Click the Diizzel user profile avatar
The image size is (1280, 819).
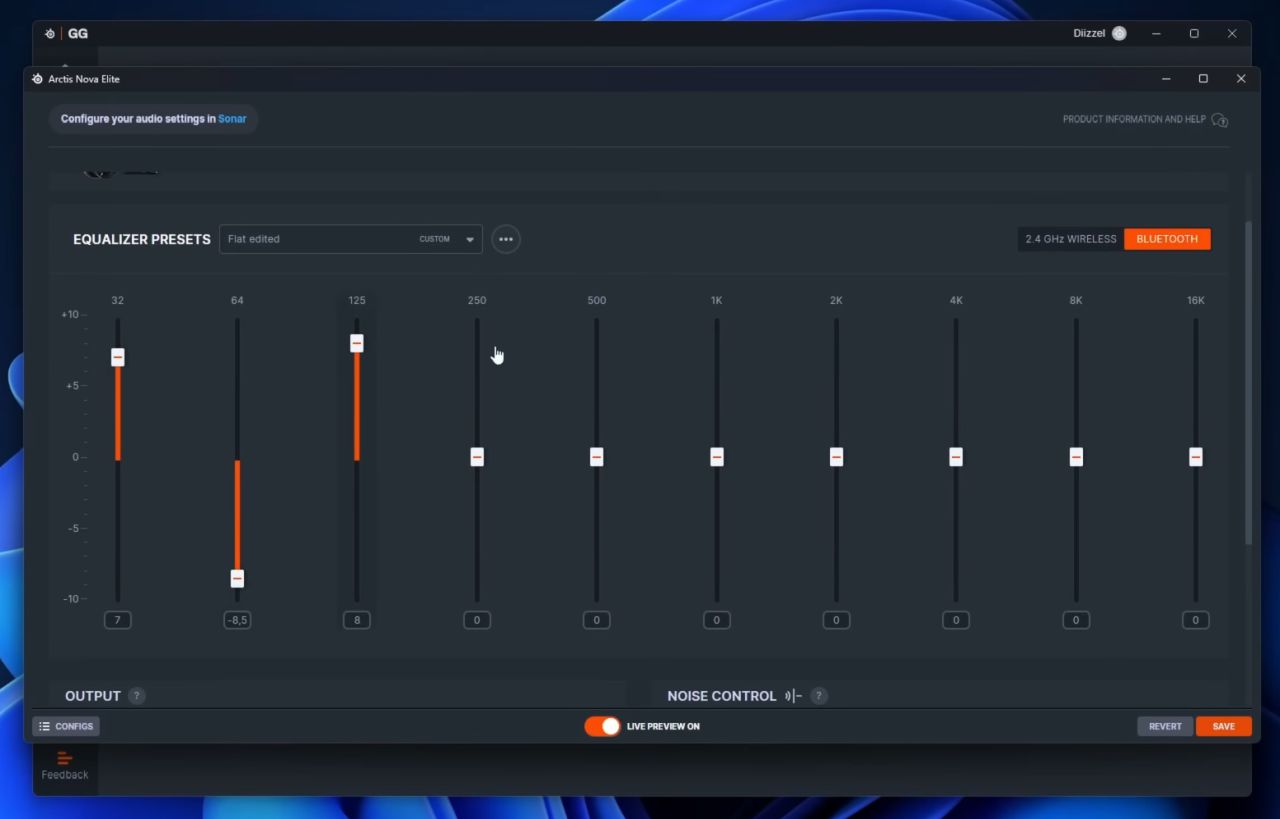(x=1119, y=33)
